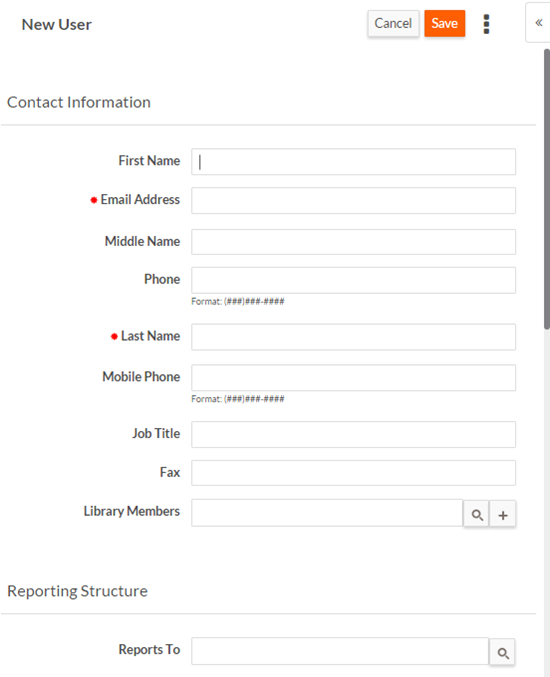Click into the Fax field
Image resolution: width=550 pixels, height=677 pixels.
tap(354, 473)
